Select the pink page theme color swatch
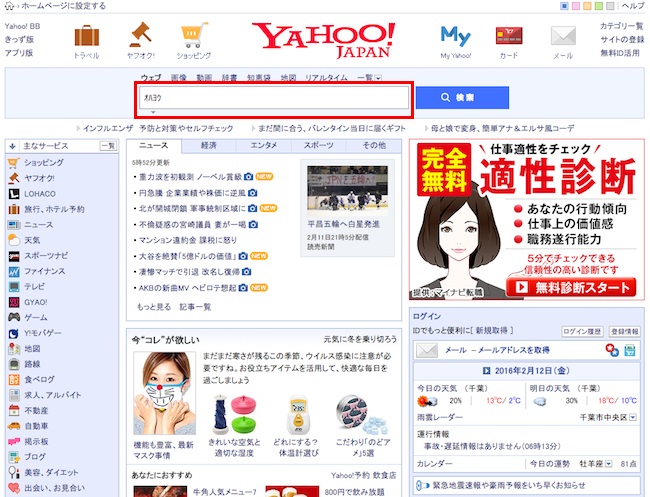 [x=575, y=6]
